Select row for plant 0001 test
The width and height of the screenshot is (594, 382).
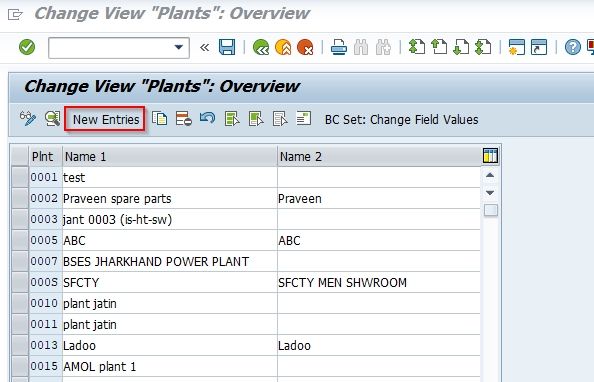[20, 177]
